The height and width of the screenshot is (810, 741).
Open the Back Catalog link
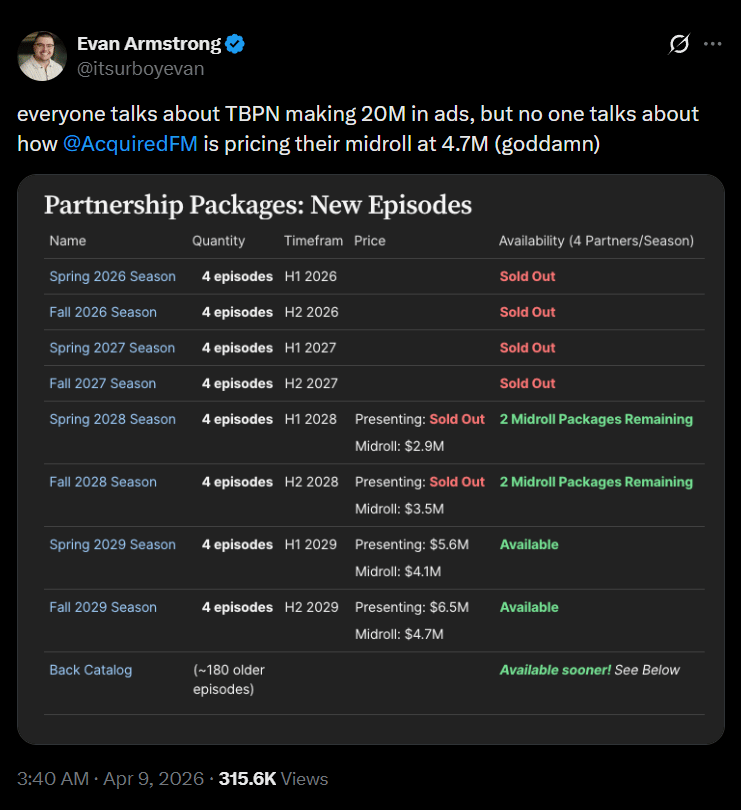click(x=90, y=670)
